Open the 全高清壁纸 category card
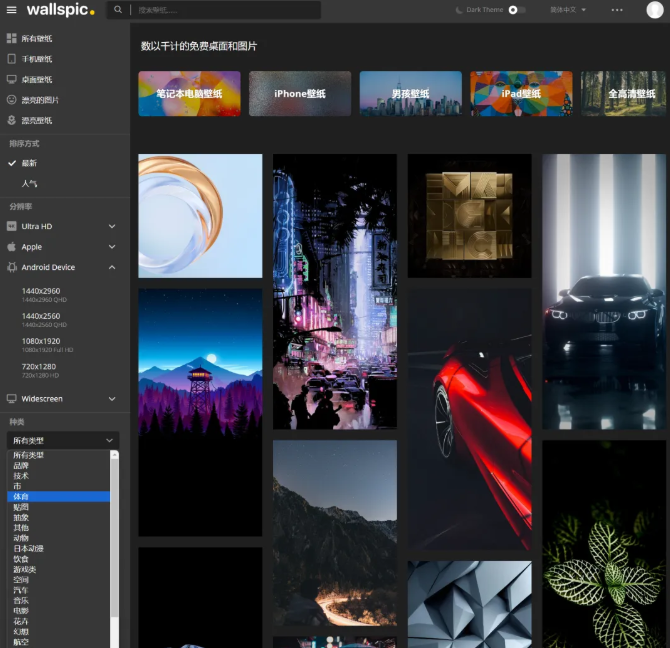The height and width of the screenshot is (648, 670). [623, 94]
